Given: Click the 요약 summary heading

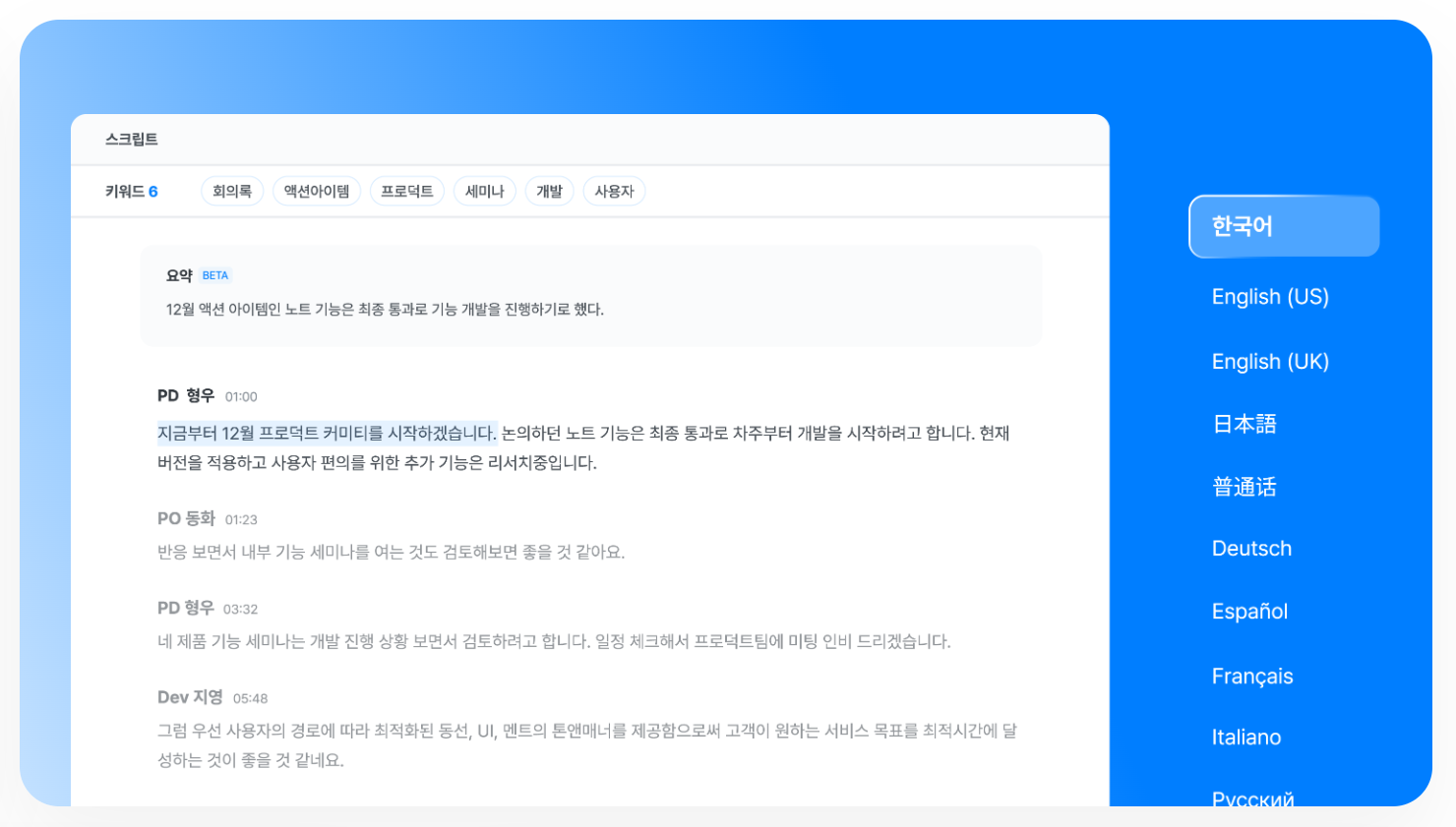Looking at the screenshot, I should tap(179, 275).
